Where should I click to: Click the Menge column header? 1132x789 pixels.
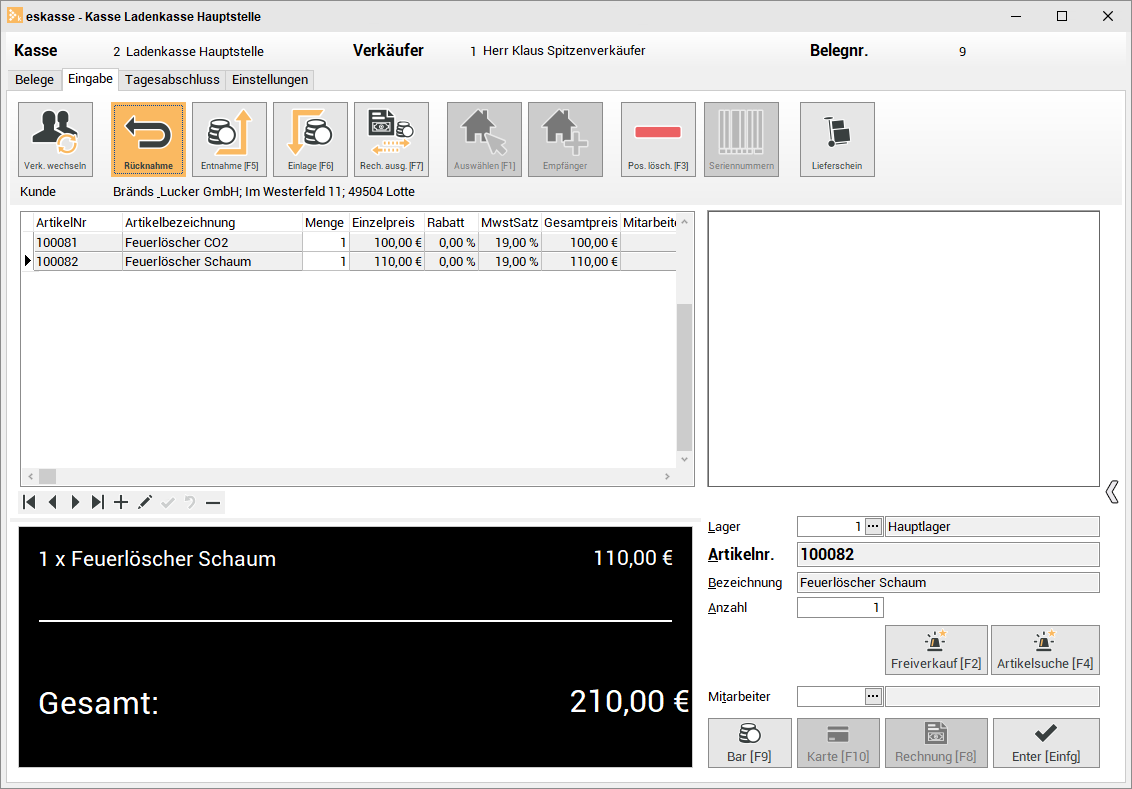click(x=326, y=222)
